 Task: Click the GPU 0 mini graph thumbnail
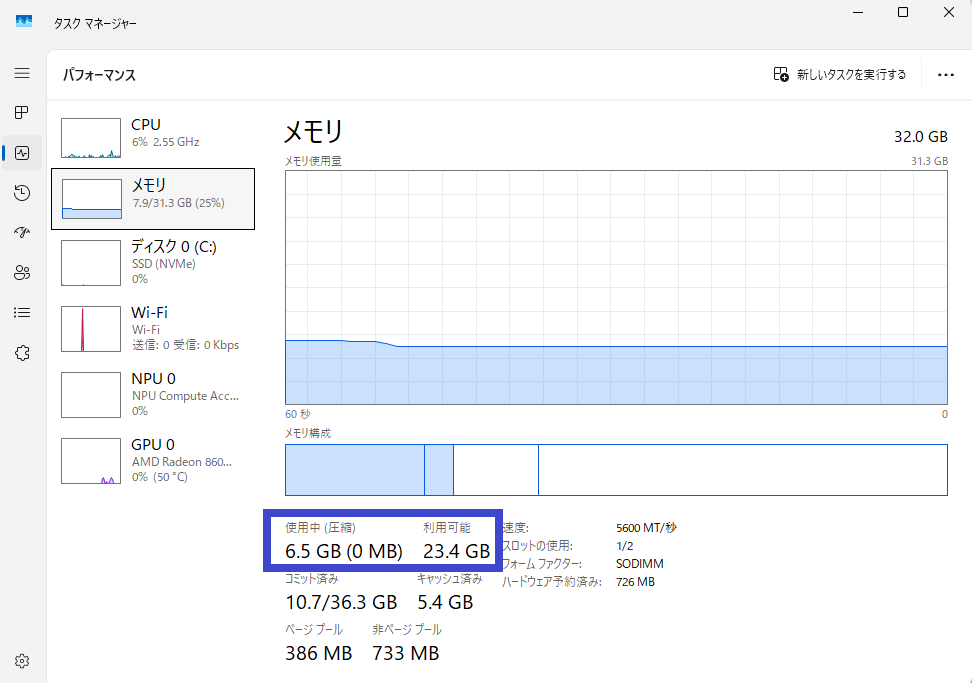pyautogui.click(x=91, y=460)
